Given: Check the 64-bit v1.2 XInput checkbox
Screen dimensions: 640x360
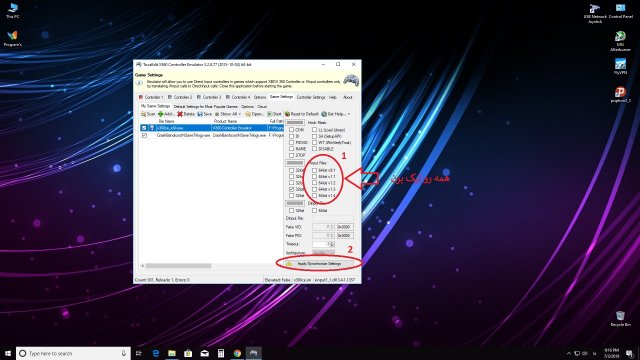Looking at the screenshot, I should (314, 183).
